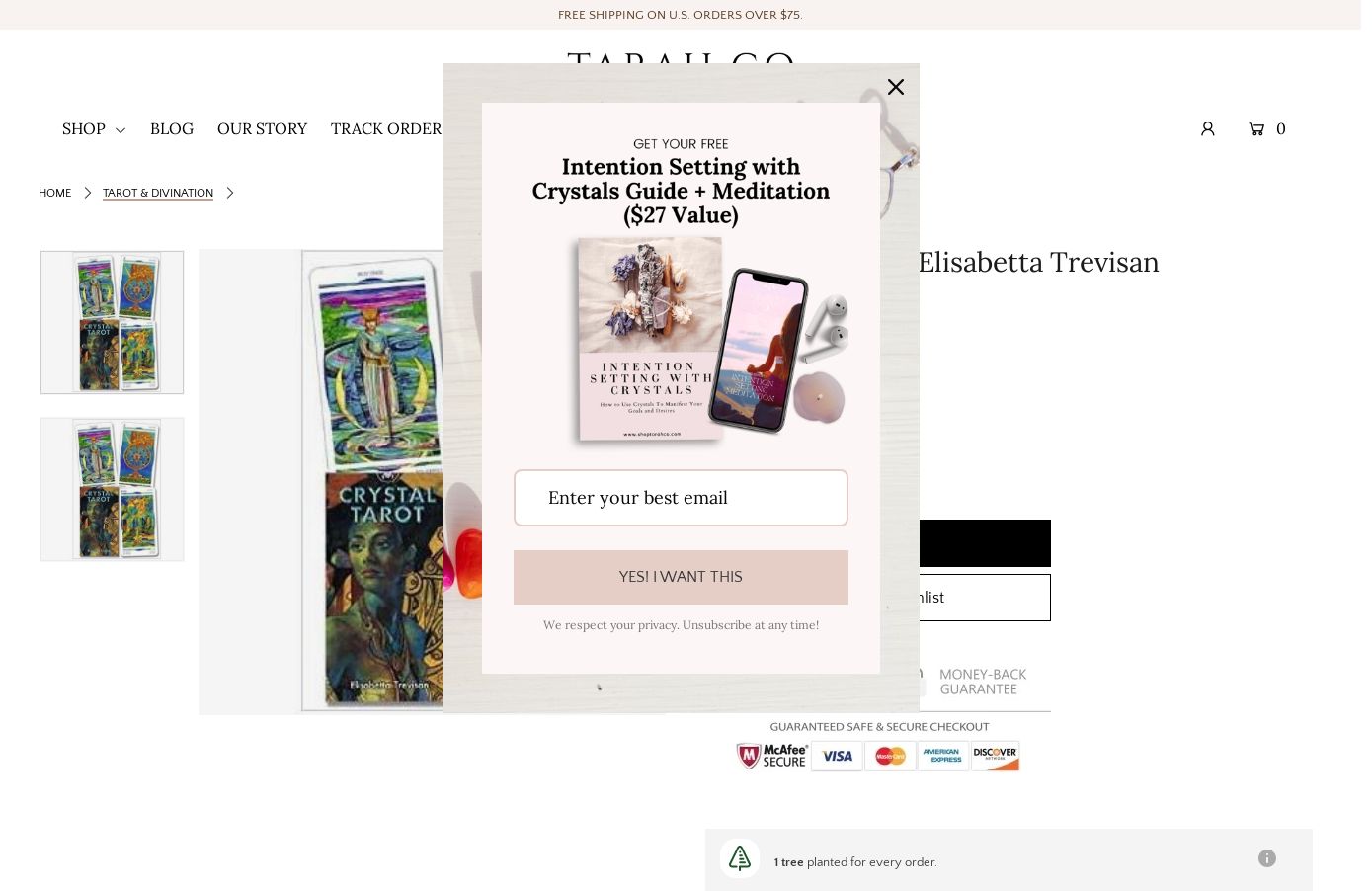Click the Discover card icon
The height and width of the screenshot is (891, 1372).
click(x=995, y=756)
